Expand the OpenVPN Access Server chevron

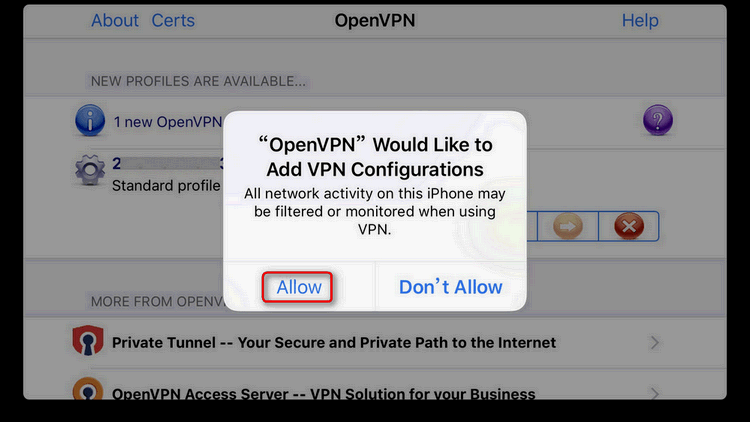(x=655, y=393)
